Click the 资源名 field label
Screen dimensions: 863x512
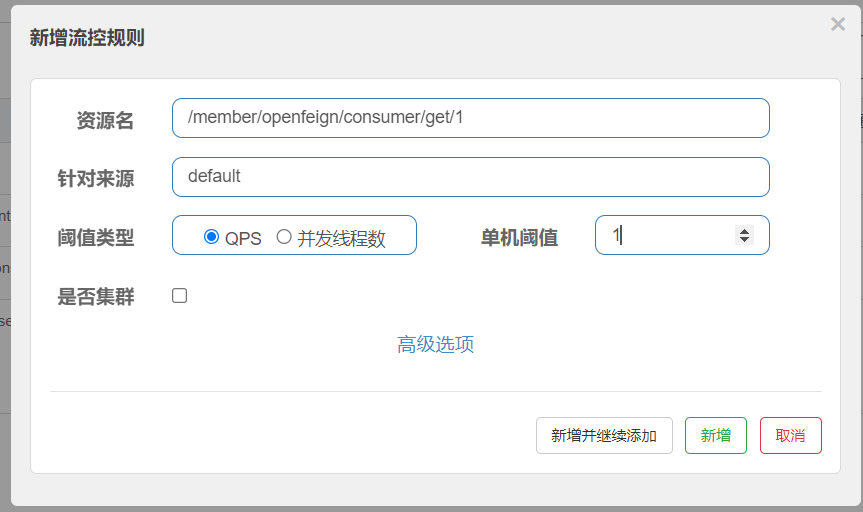click(x=105, y=121)
